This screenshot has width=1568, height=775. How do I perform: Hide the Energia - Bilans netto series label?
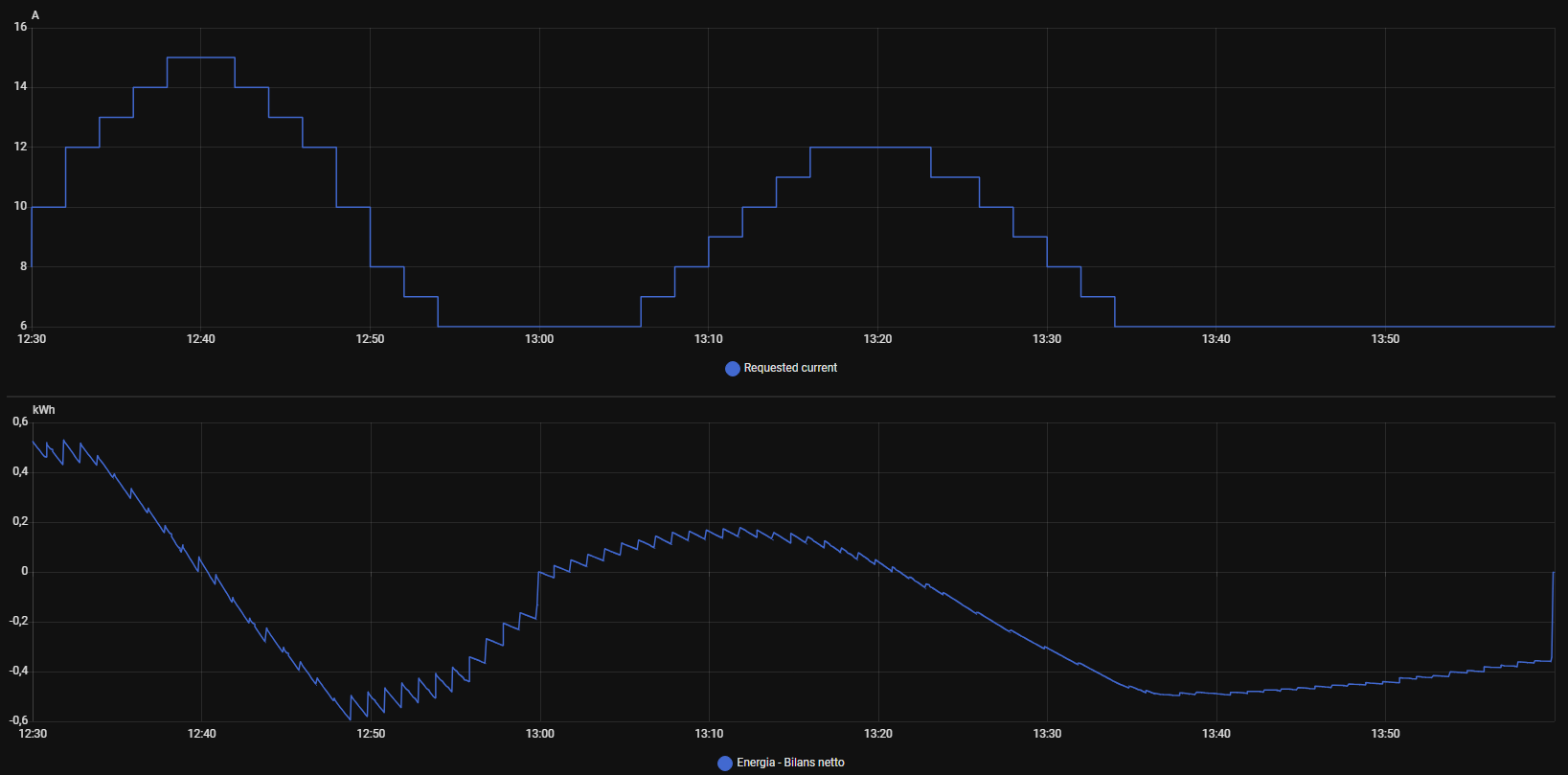(x=790, y=763)
